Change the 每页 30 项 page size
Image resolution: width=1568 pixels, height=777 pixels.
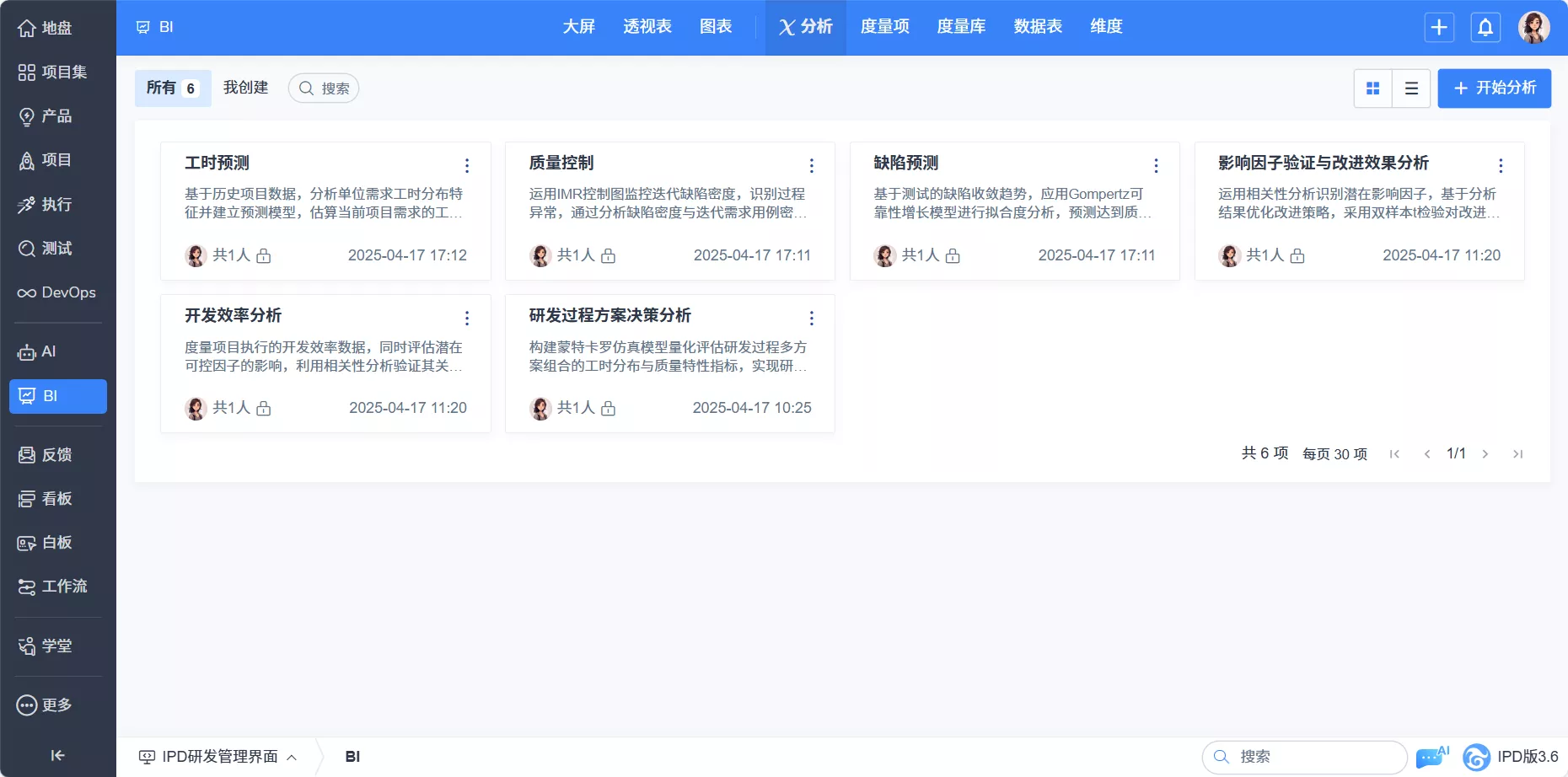click(1334, 454)
